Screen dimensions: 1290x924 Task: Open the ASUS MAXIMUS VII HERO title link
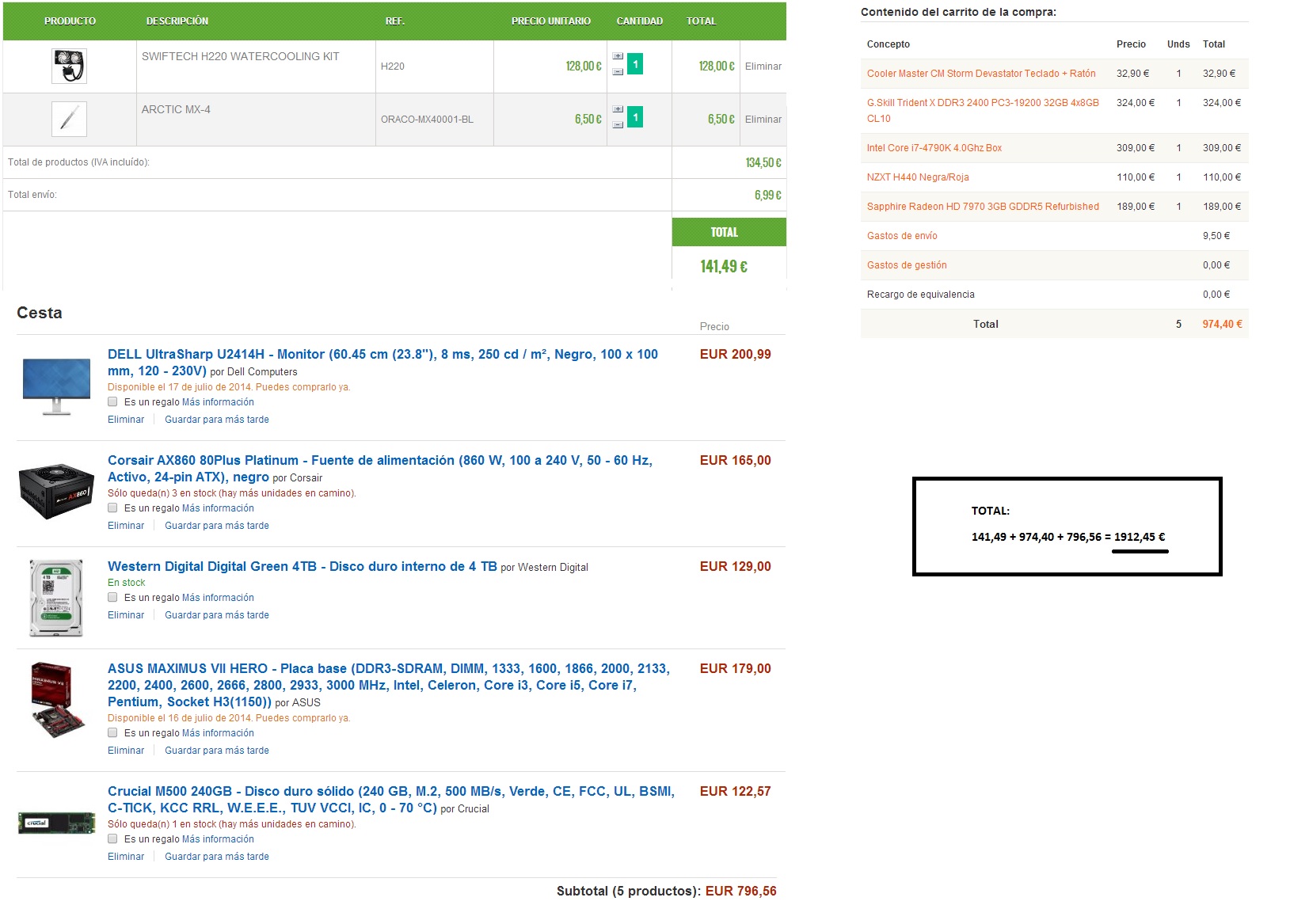pyautogui.click(x=389, y=685)
